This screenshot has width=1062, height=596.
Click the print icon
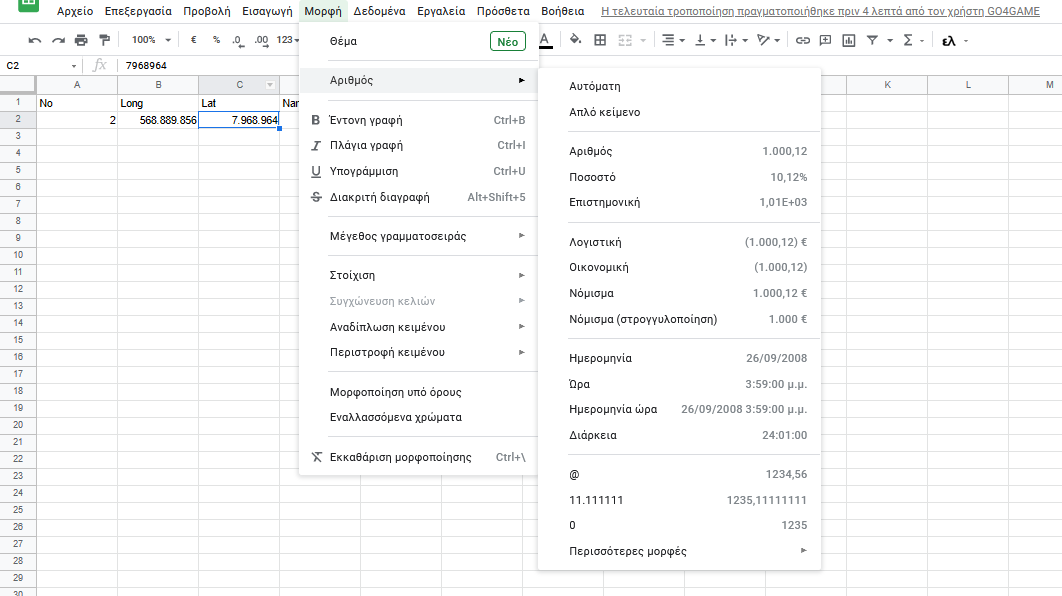pyautogui.click(x=81, y=41)
